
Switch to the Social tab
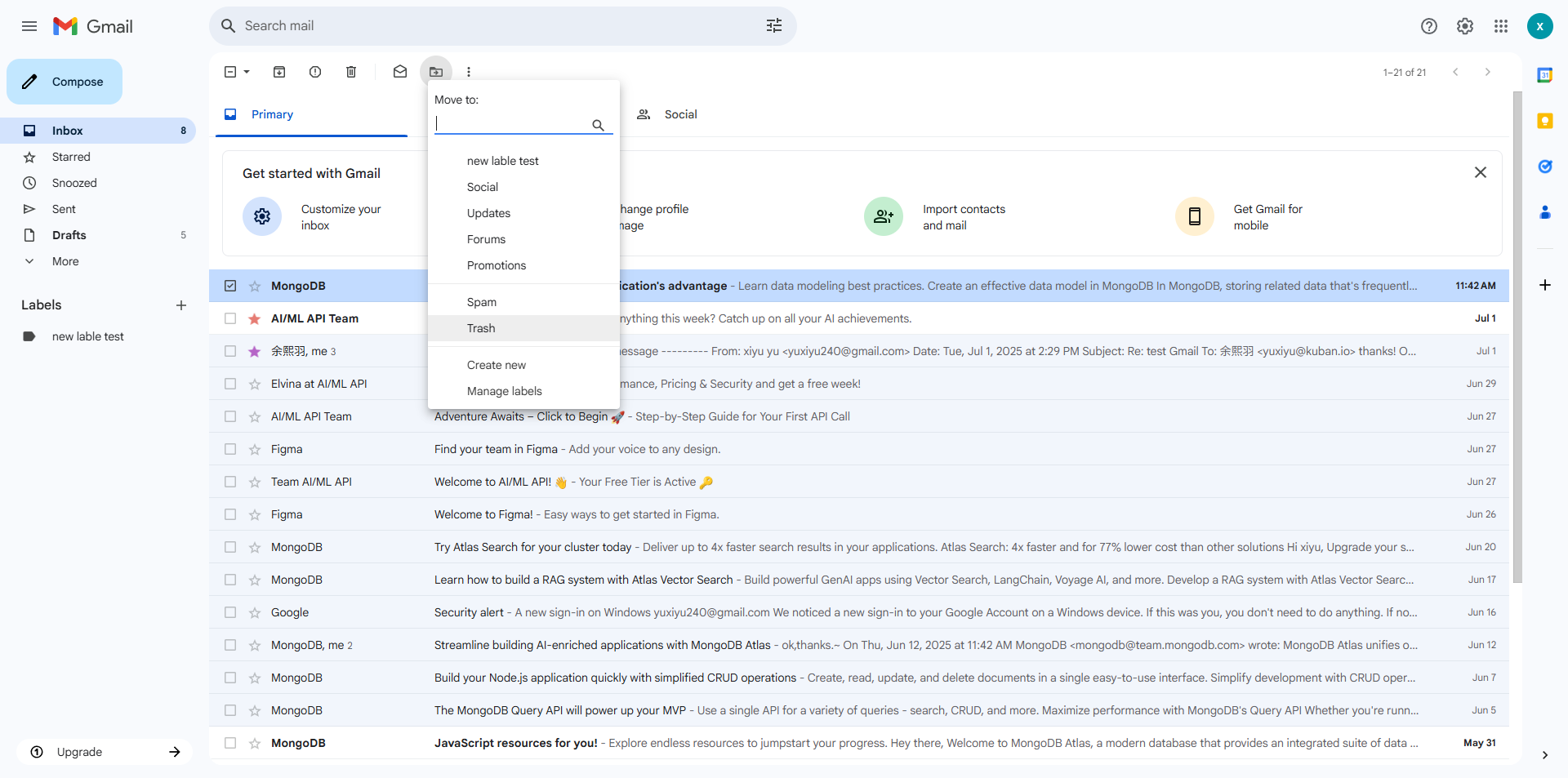tap(680, 114)
